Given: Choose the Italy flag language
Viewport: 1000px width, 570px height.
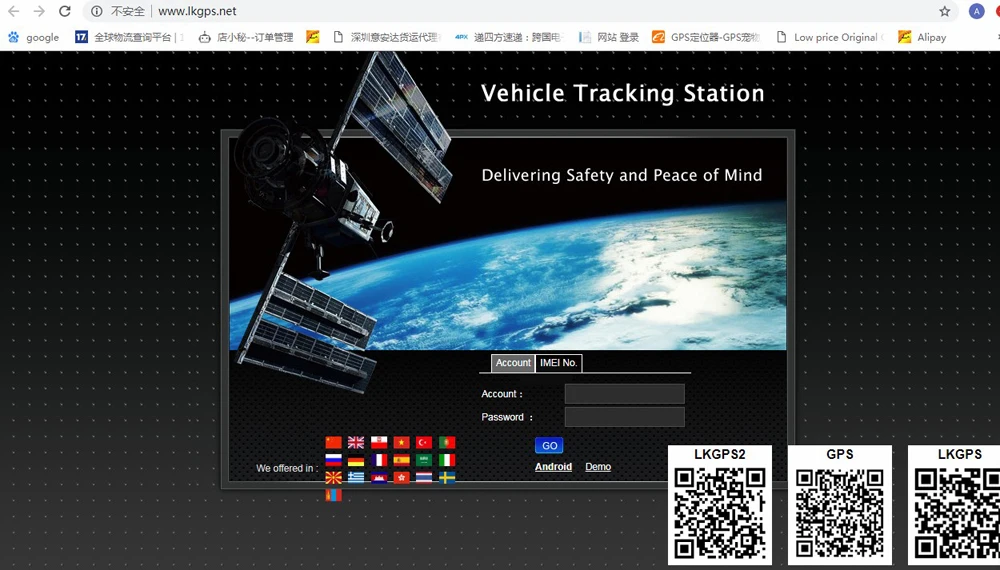Looking at the screenshot, I should click(x=447, y=460).
